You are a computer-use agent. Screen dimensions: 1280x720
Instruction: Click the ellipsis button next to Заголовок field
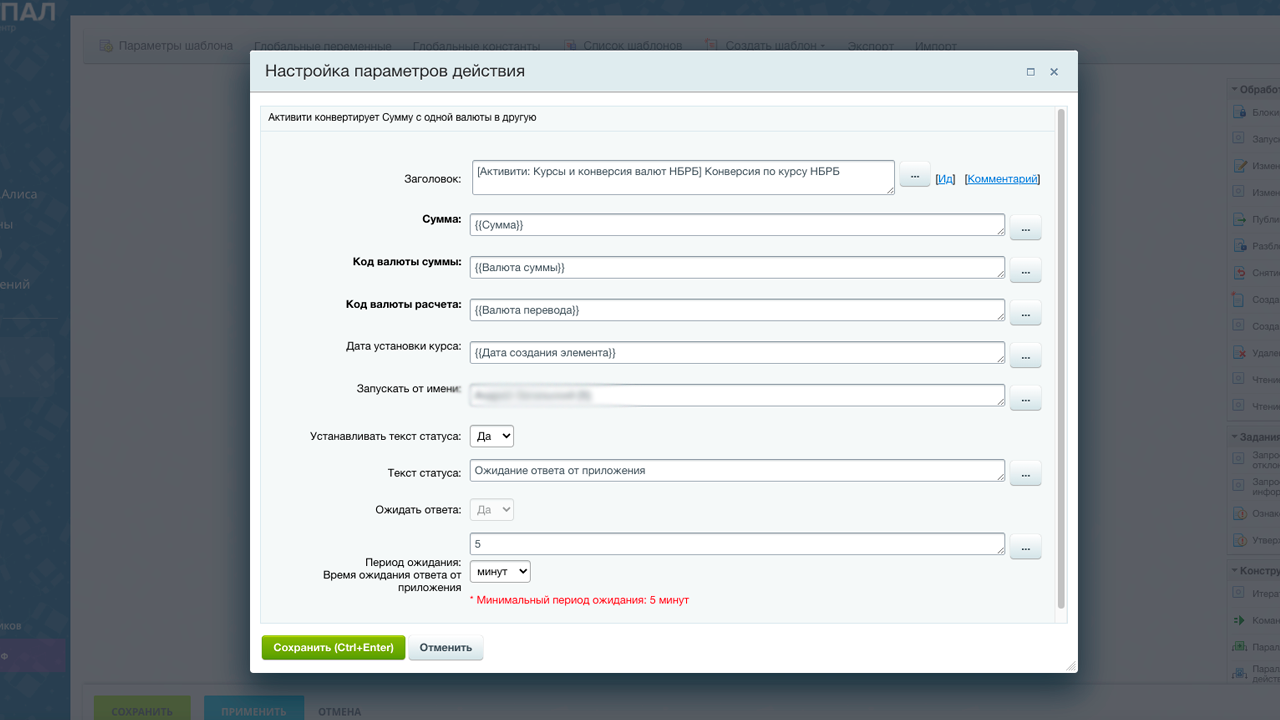pyautogui.click(x=914, y=175)
